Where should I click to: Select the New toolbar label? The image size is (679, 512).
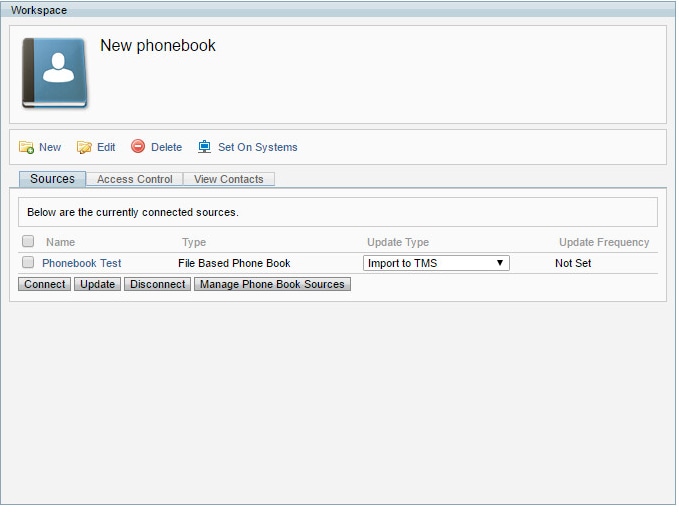(50, 147)
